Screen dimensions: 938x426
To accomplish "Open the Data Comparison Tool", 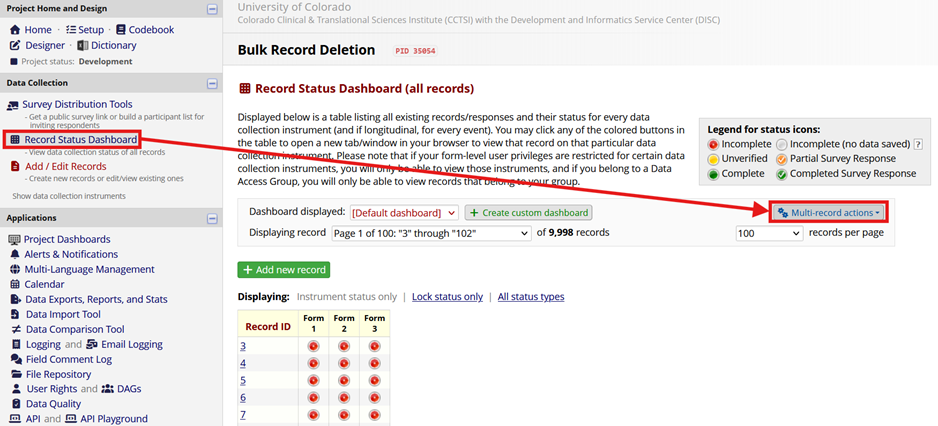I will point(75,329).
